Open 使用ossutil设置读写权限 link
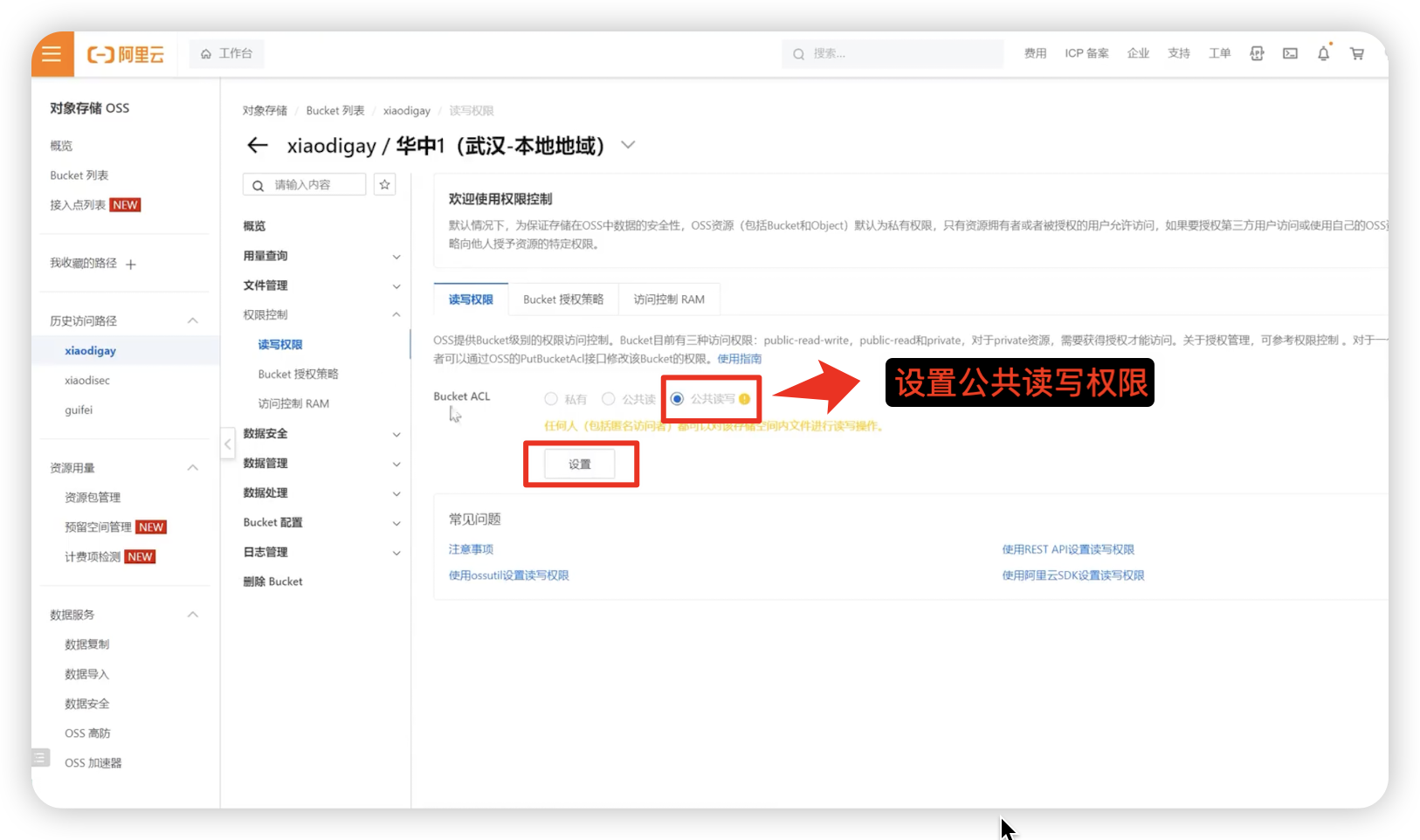This screenshot has width=1420, height=840. [508, 575]
